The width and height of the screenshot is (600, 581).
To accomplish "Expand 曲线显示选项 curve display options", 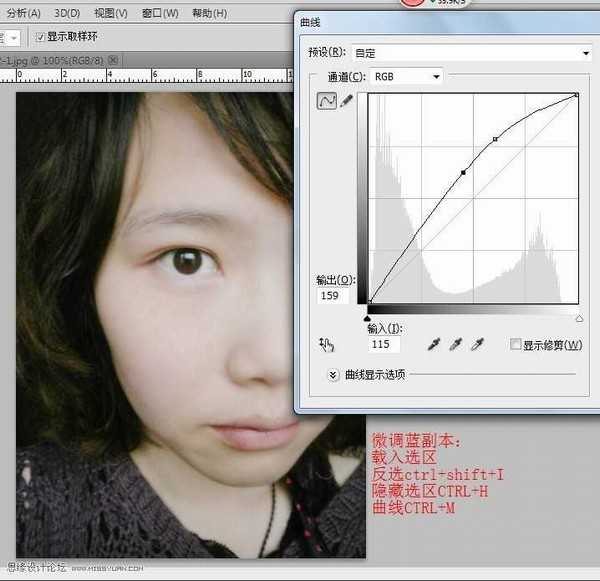I will (x=334, y=375).
